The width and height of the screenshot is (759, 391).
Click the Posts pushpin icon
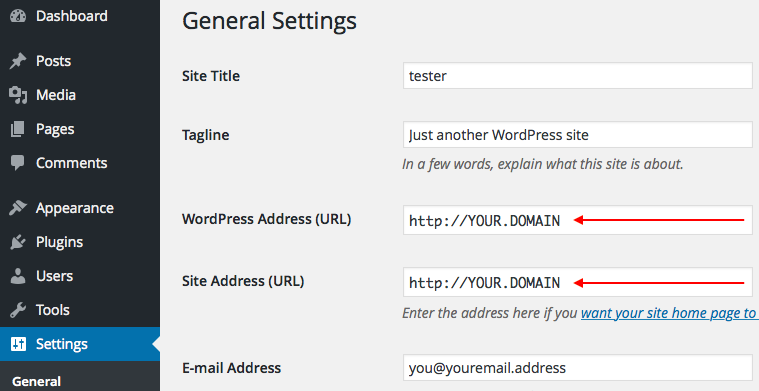(18, 61)
